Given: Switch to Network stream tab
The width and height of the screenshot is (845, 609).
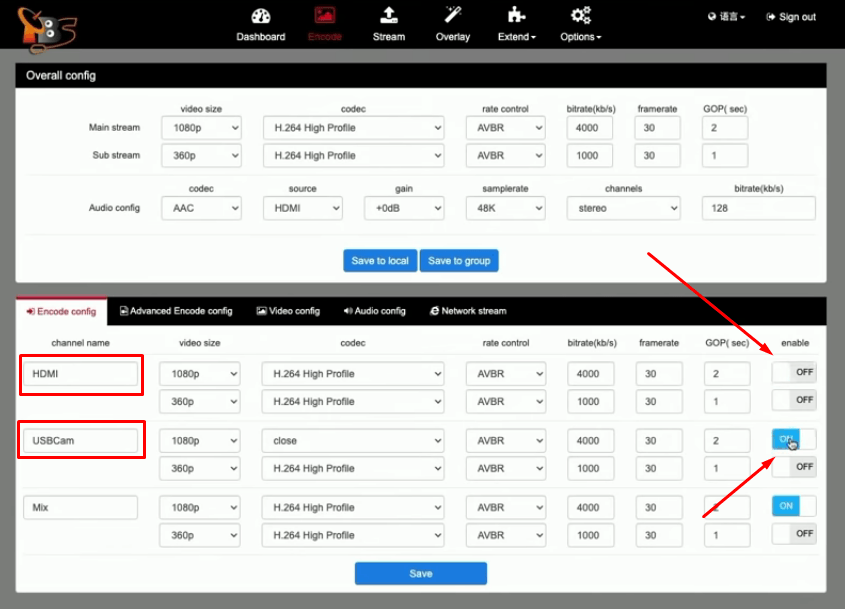Looking at the screenshot, I should pyautogui.click(x=468, y=311).
